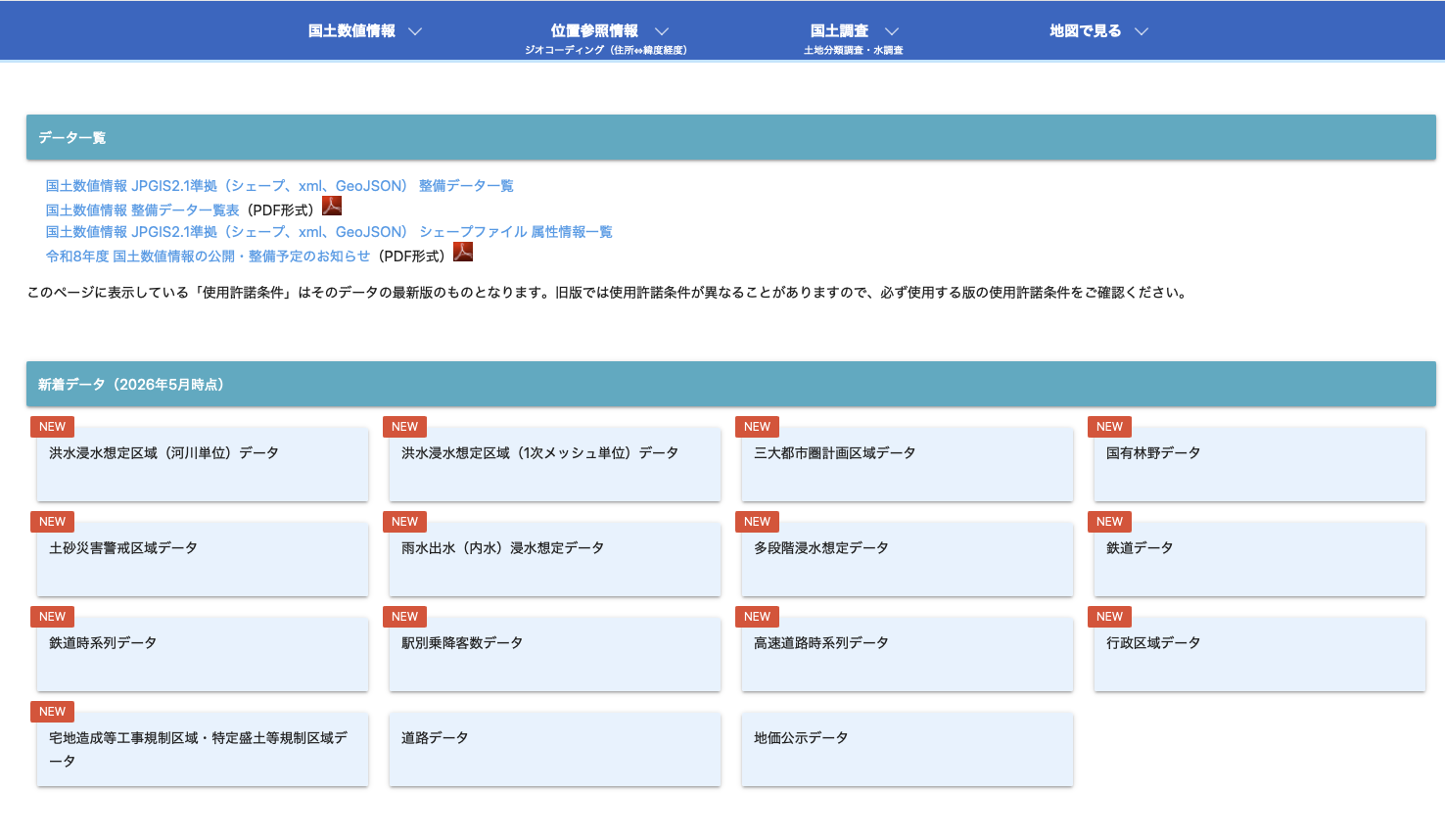
Task: Click 土地分類調査・水調査 subtitle text
Action: click(854, 50)
